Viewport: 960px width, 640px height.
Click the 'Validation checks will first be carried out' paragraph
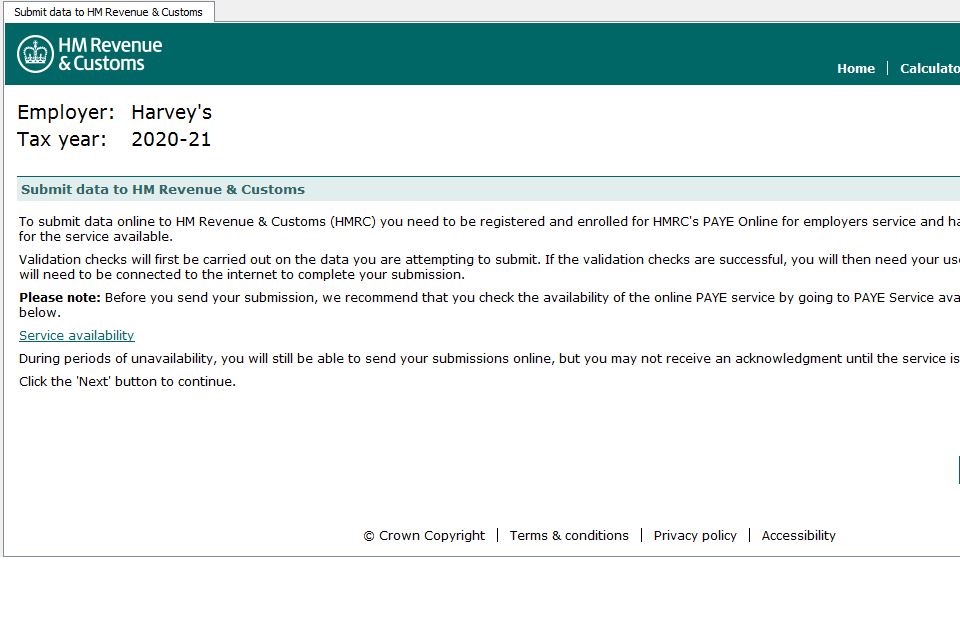click(489, 267)
